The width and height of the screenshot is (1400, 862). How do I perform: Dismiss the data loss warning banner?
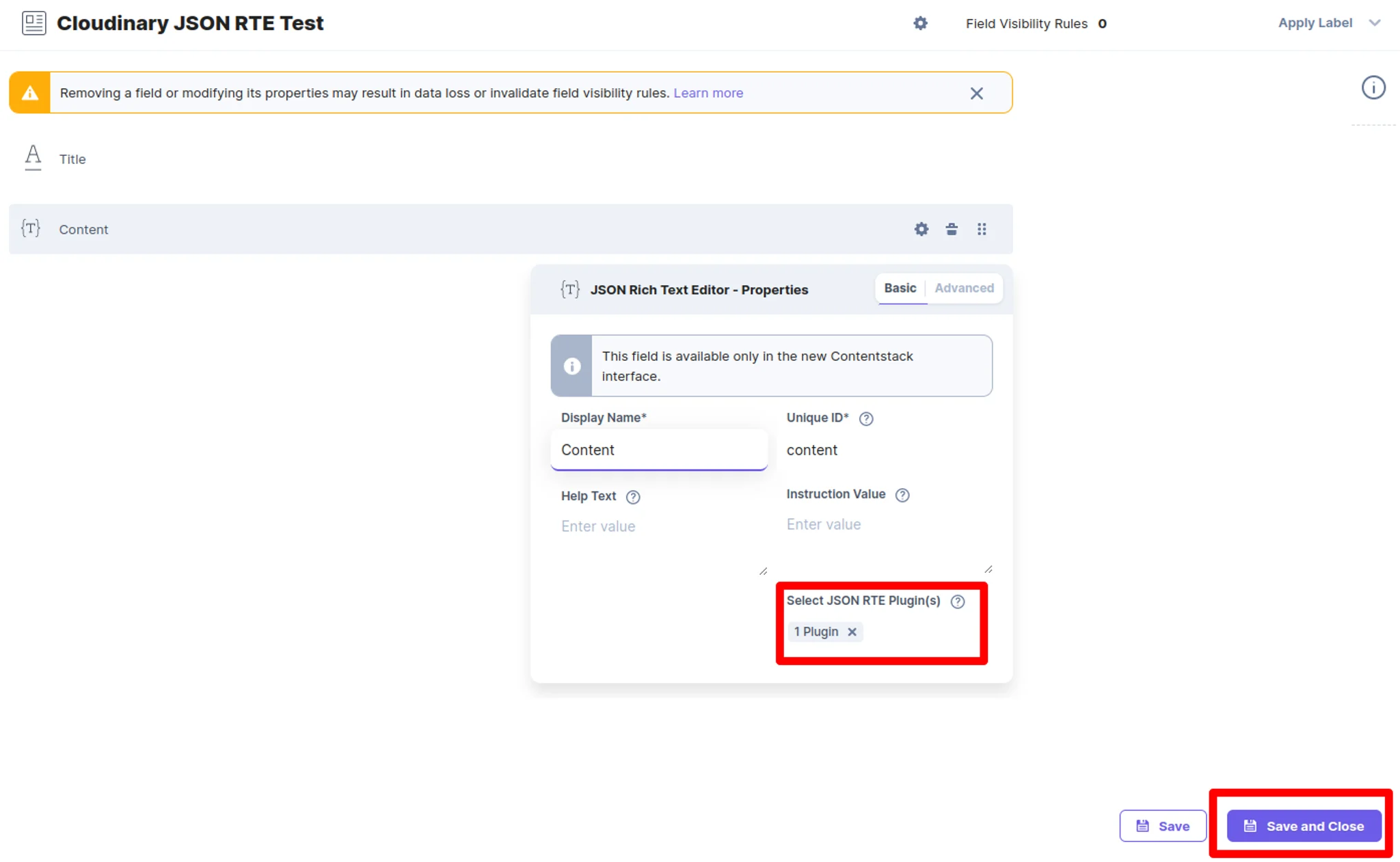pyautogui.click(x=976, y=93)
